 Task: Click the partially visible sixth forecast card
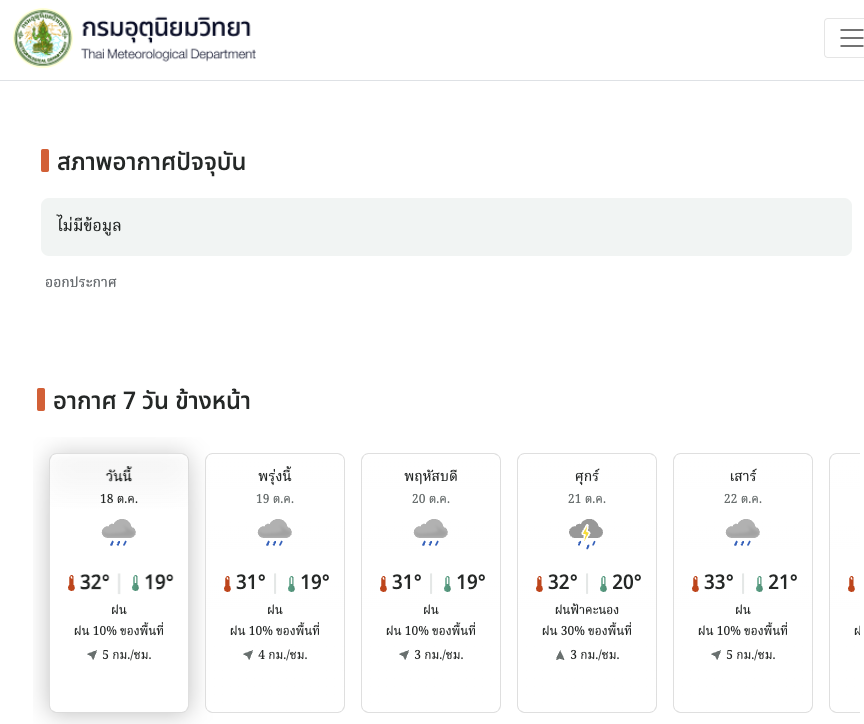click(x=847, y=583)
